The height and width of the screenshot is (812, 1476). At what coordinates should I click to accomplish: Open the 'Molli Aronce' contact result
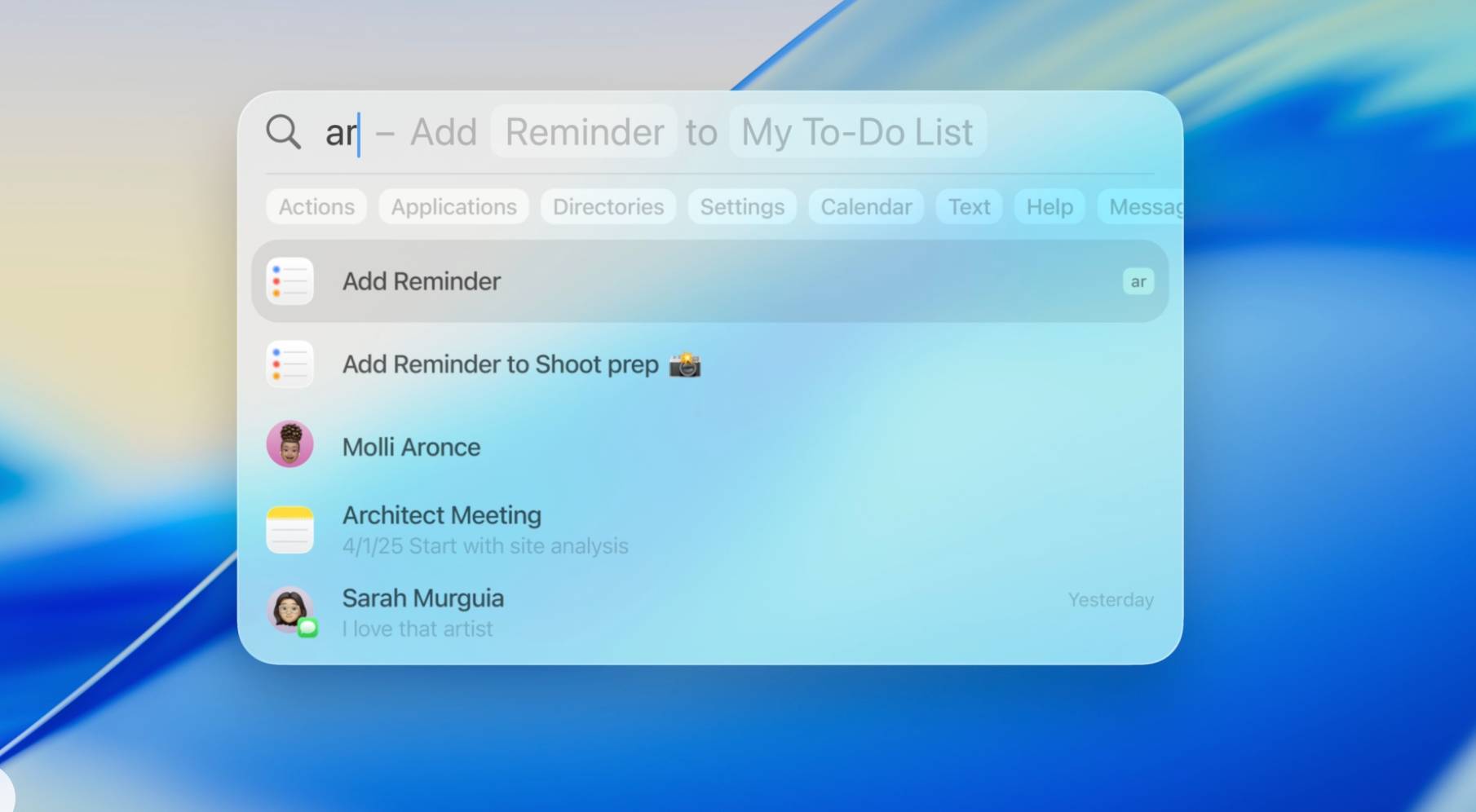pyautogui.click(x=709, y=446)
